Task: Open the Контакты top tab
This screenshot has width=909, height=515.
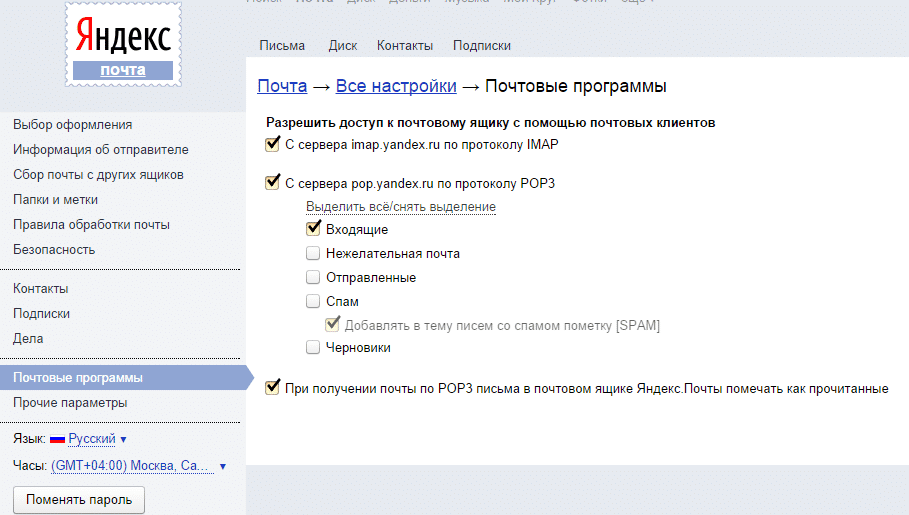Action: pos(405,46)
